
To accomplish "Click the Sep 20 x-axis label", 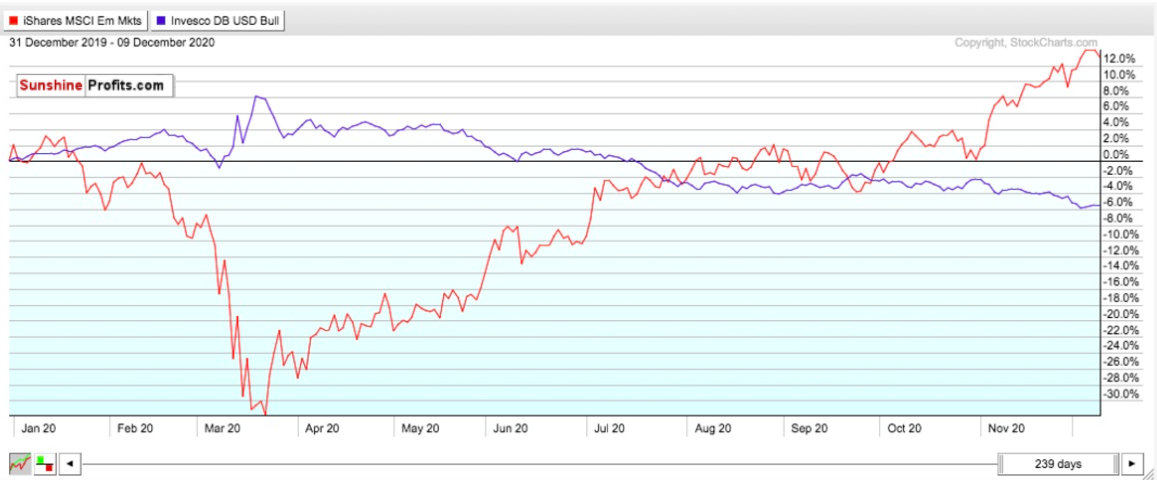I will pyautogui.click(x=808, y=428).
